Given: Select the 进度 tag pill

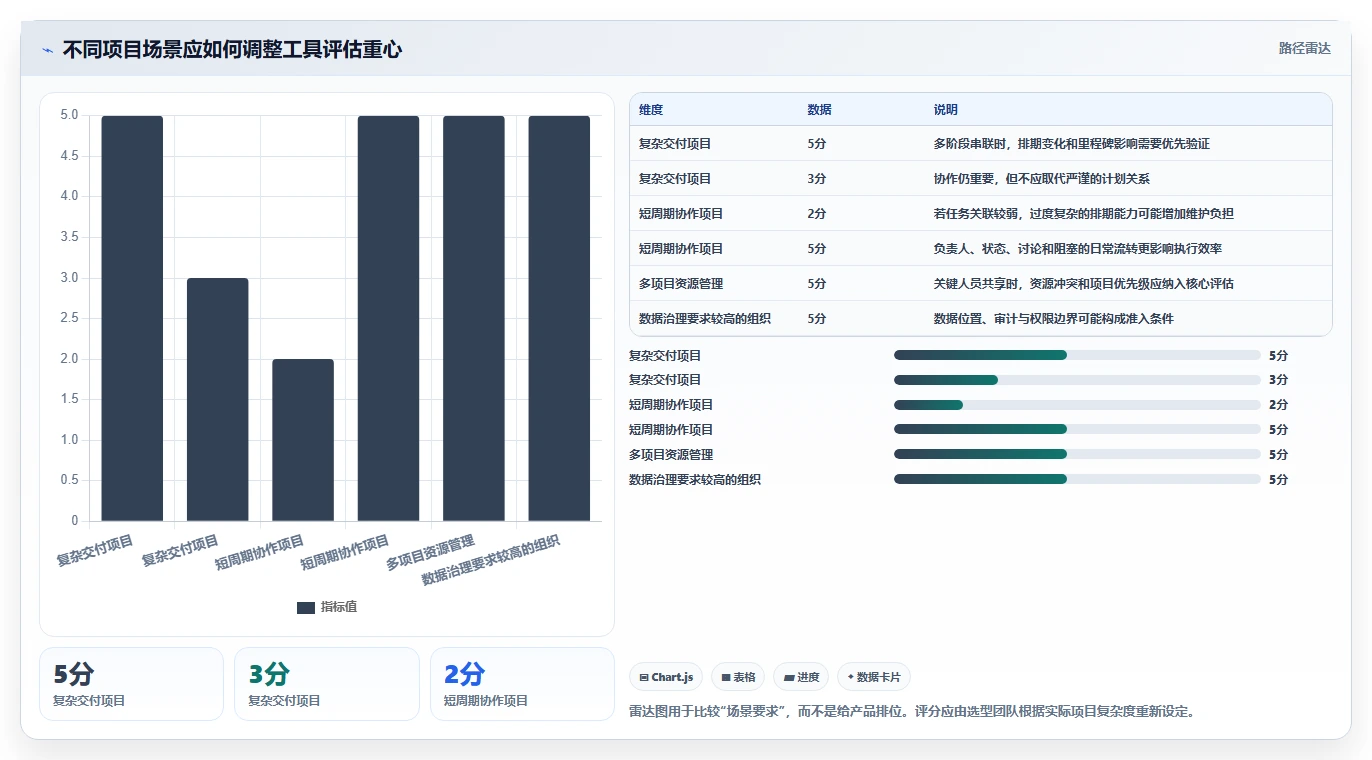Looking at the screenshot, I should (801, 677).
